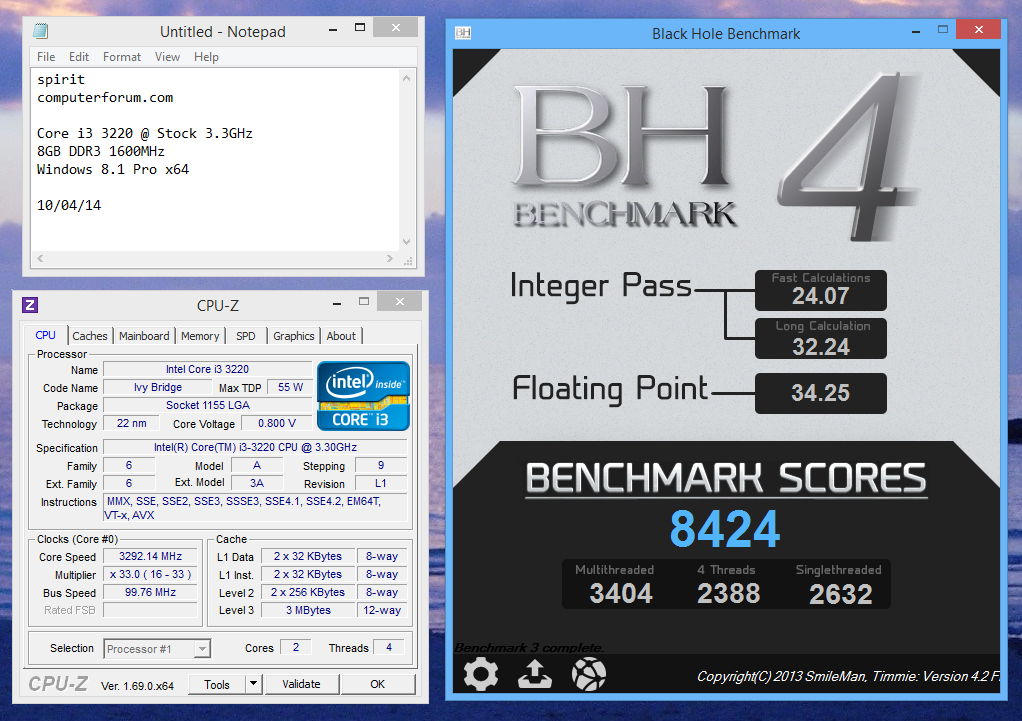Open the Tools dropdown arrow in CPU-Z

pos(254,684)
